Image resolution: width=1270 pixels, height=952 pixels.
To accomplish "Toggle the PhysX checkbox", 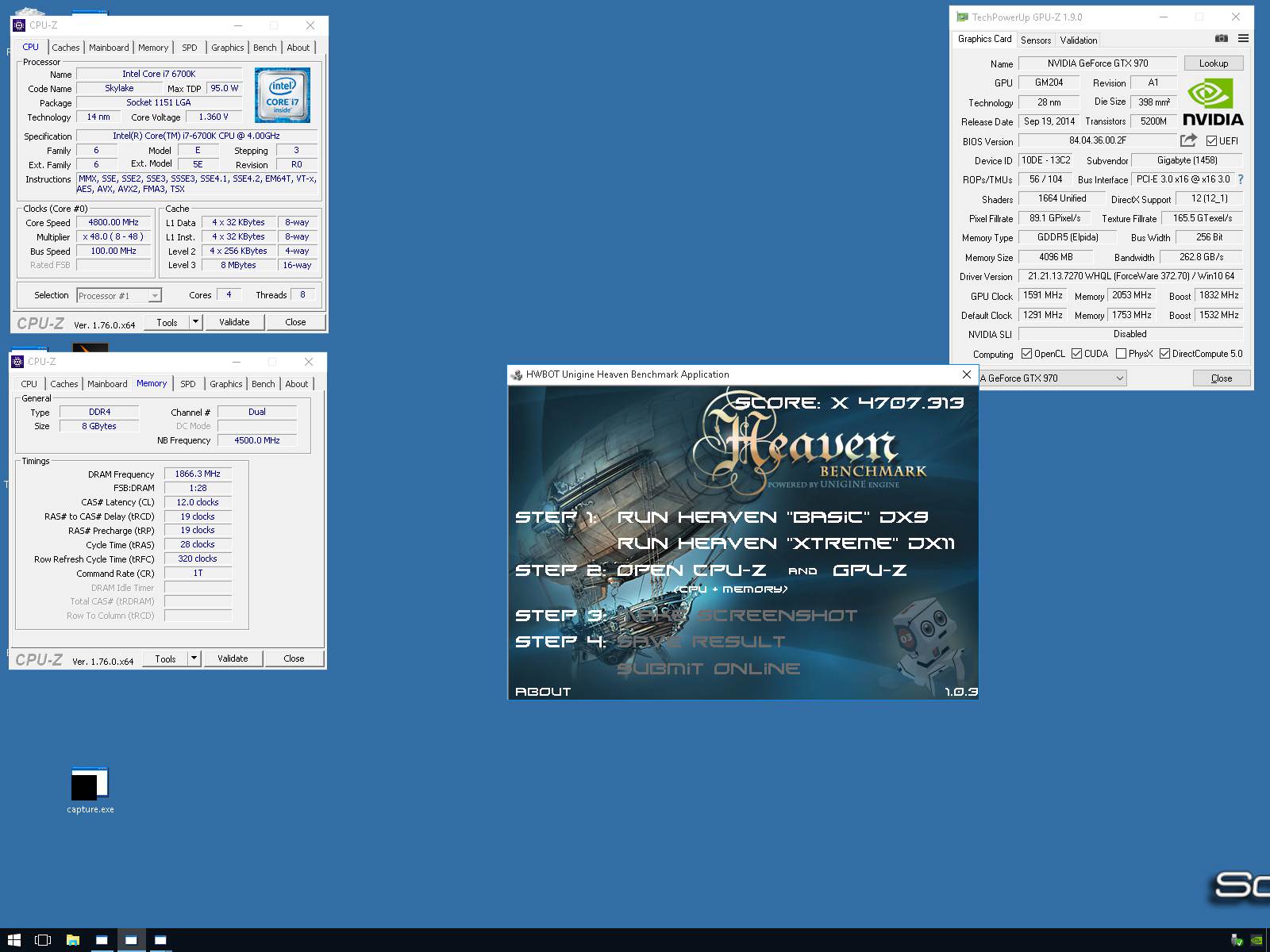I will (1121, 354).
